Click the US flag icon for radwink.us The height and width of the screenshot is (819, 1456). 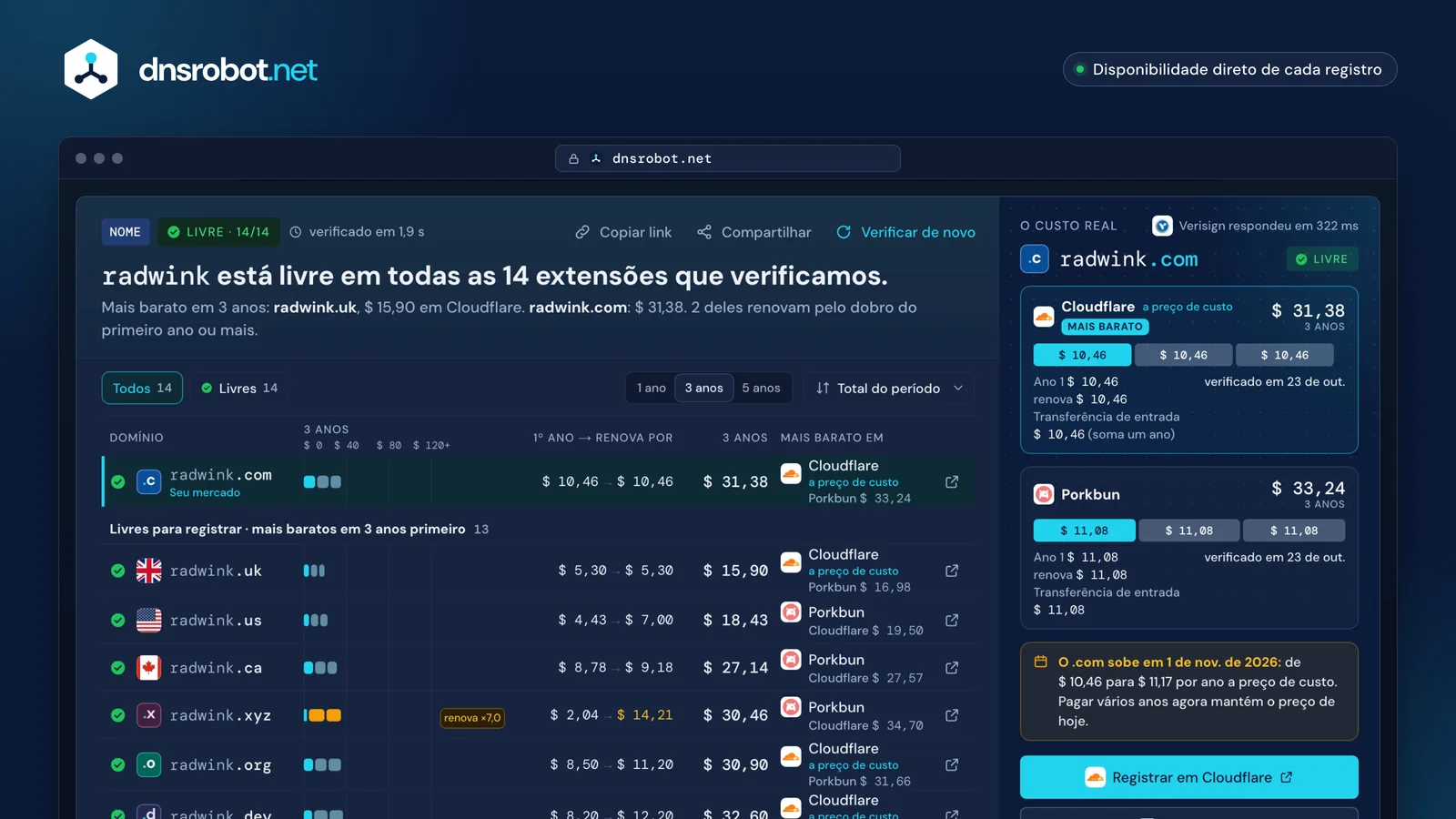click(x=148, y=620)
